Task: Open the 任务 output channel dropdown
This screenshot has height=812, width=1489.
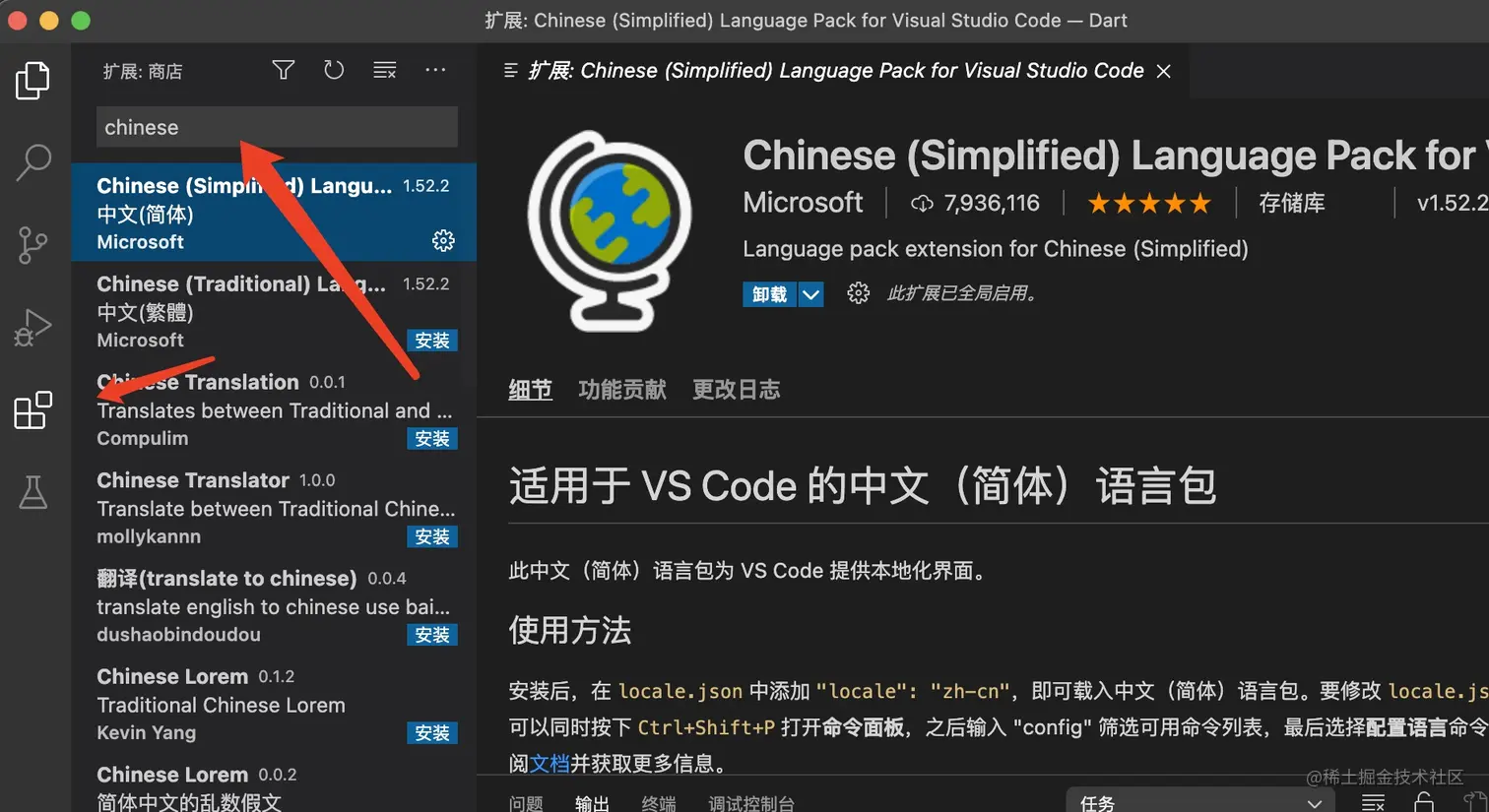Action: pos(1200,801)
